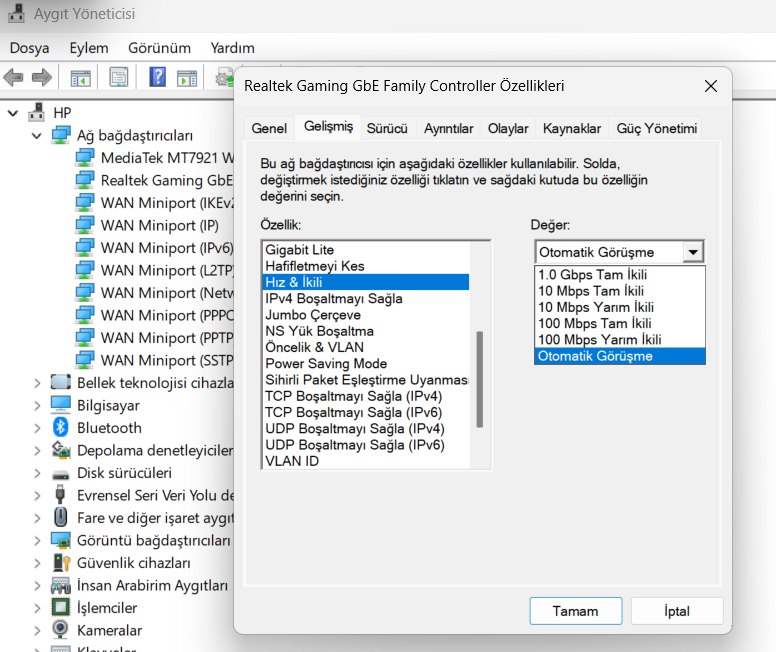Click the WAN Miniport (IP) adapter icon

click(85, 225)
